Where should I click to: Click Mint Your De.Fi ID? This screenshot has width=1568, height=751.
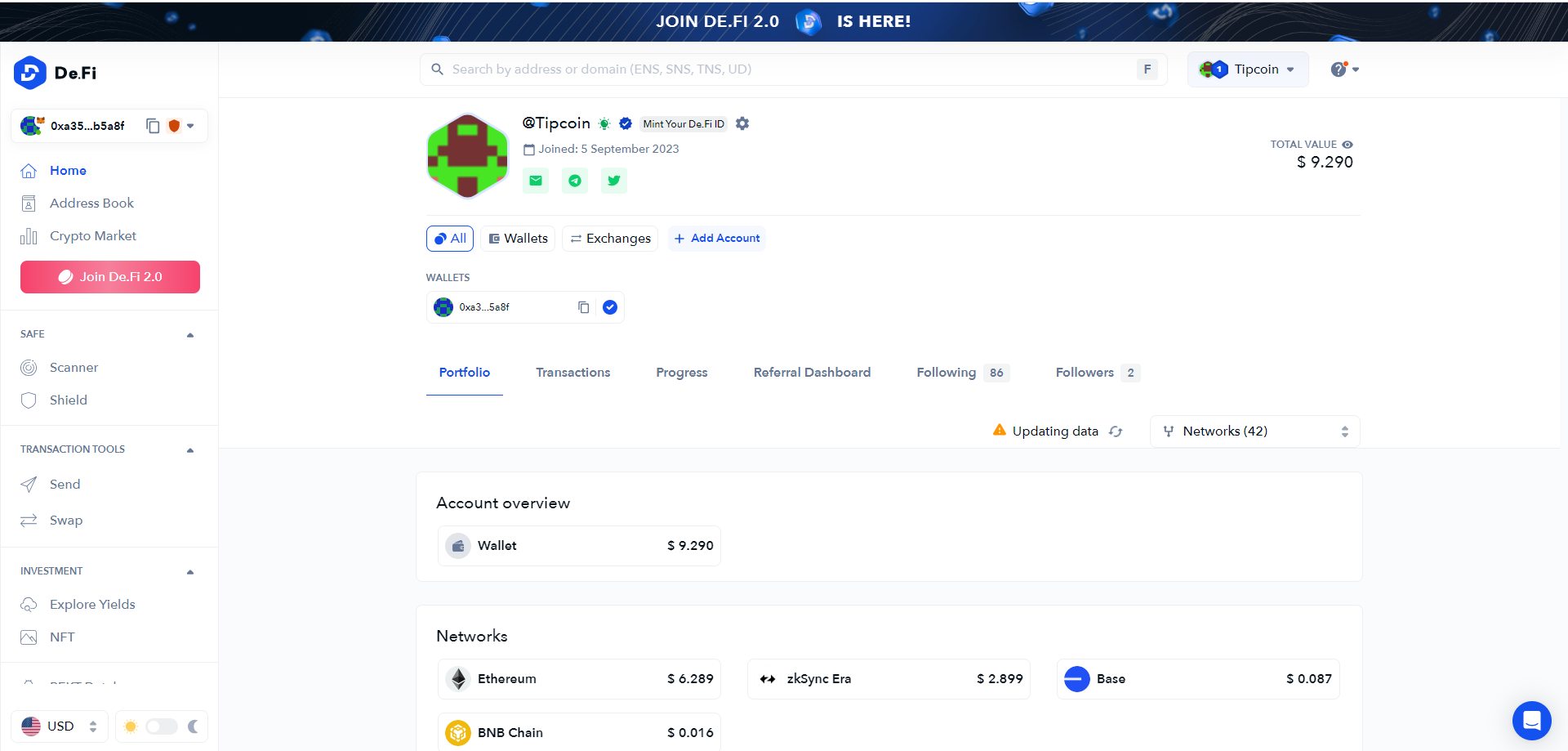[684, 124]
